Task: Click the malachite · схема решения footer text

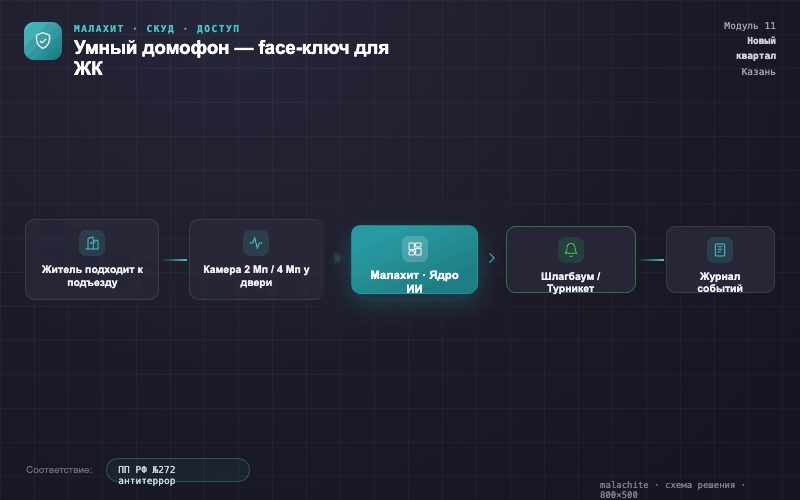Action: click(x=672, y=489)
